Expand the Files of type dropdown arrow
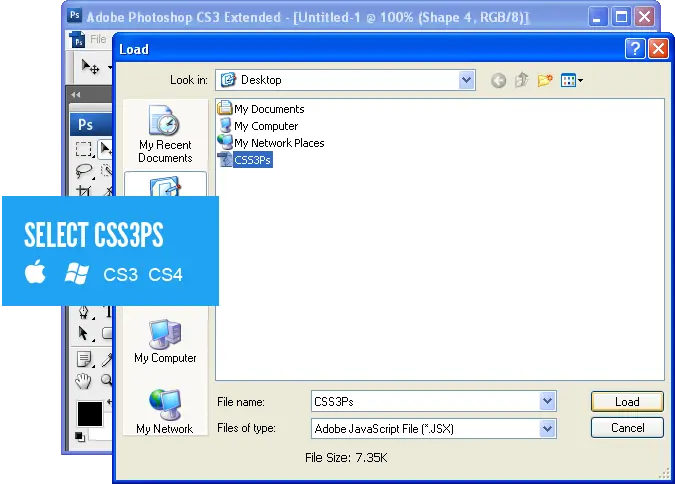675x484 pixels. coord(547,428)
